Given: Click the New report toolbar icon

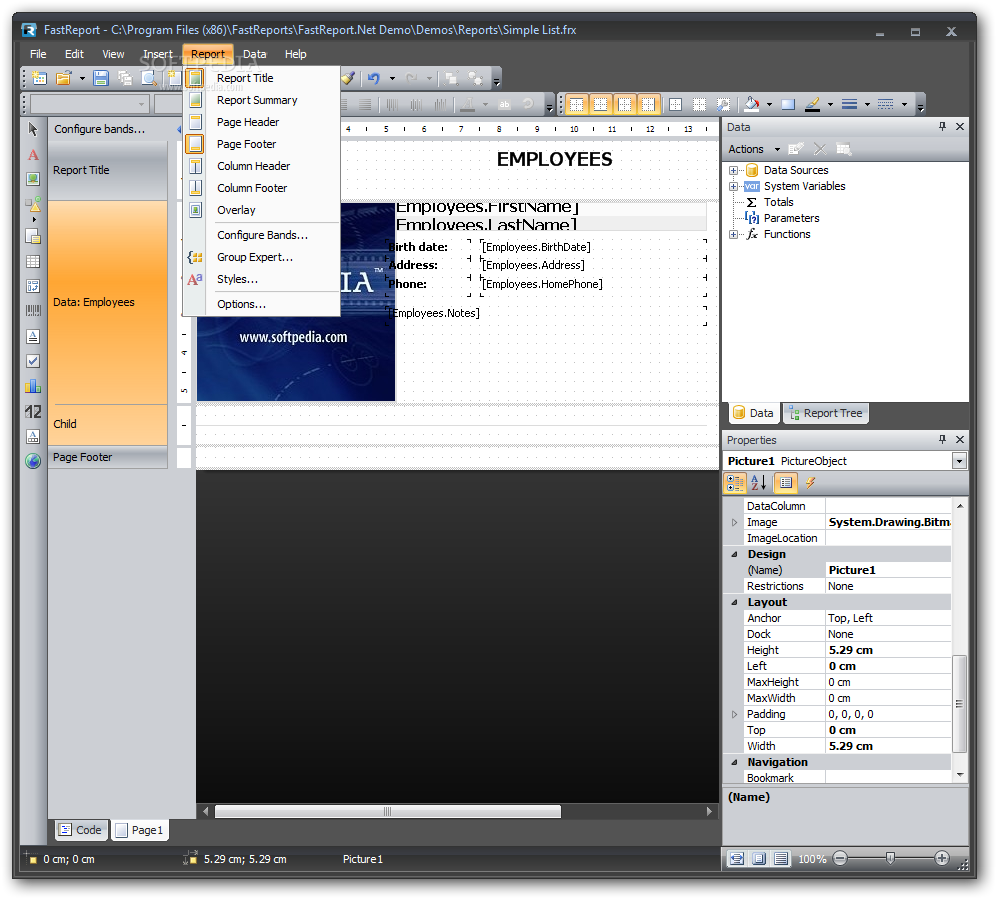Looking at the screenshot, I should click(x=39, y=78).
